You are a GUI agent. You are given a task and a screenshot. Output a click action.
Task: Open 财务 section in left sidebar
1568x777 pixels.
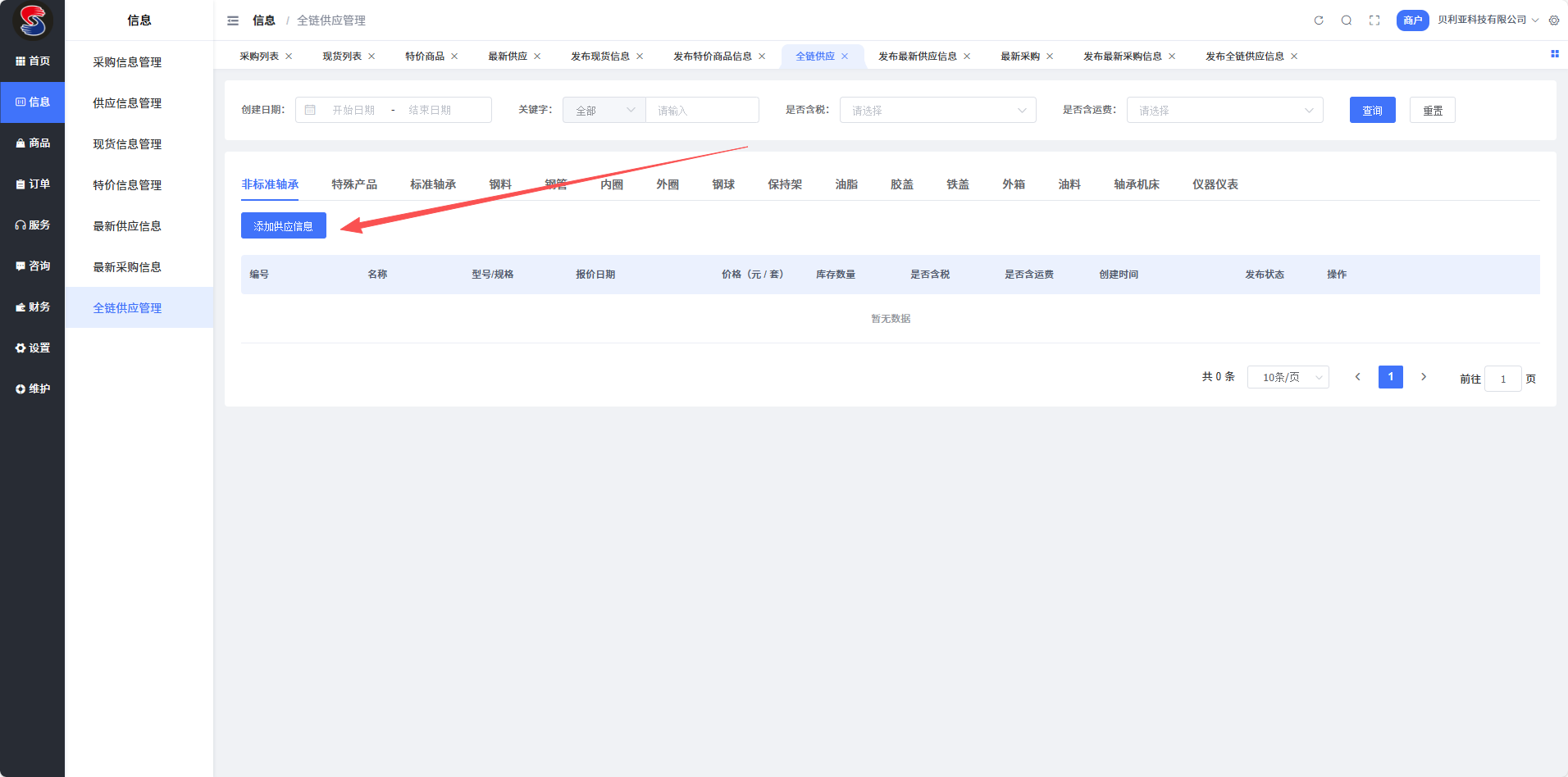[33, 307]
